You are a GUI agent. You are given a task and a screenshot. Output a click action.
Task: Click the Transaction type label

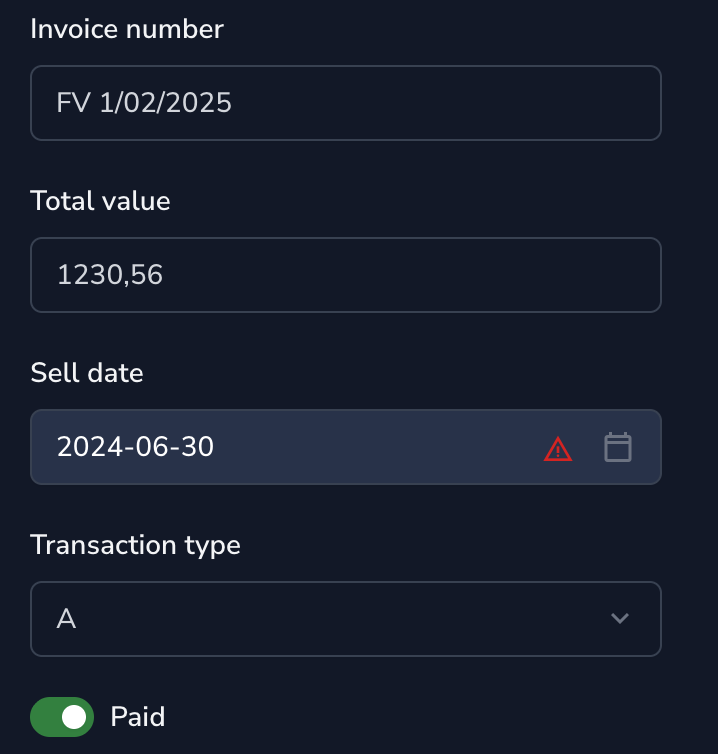(135, 545)
